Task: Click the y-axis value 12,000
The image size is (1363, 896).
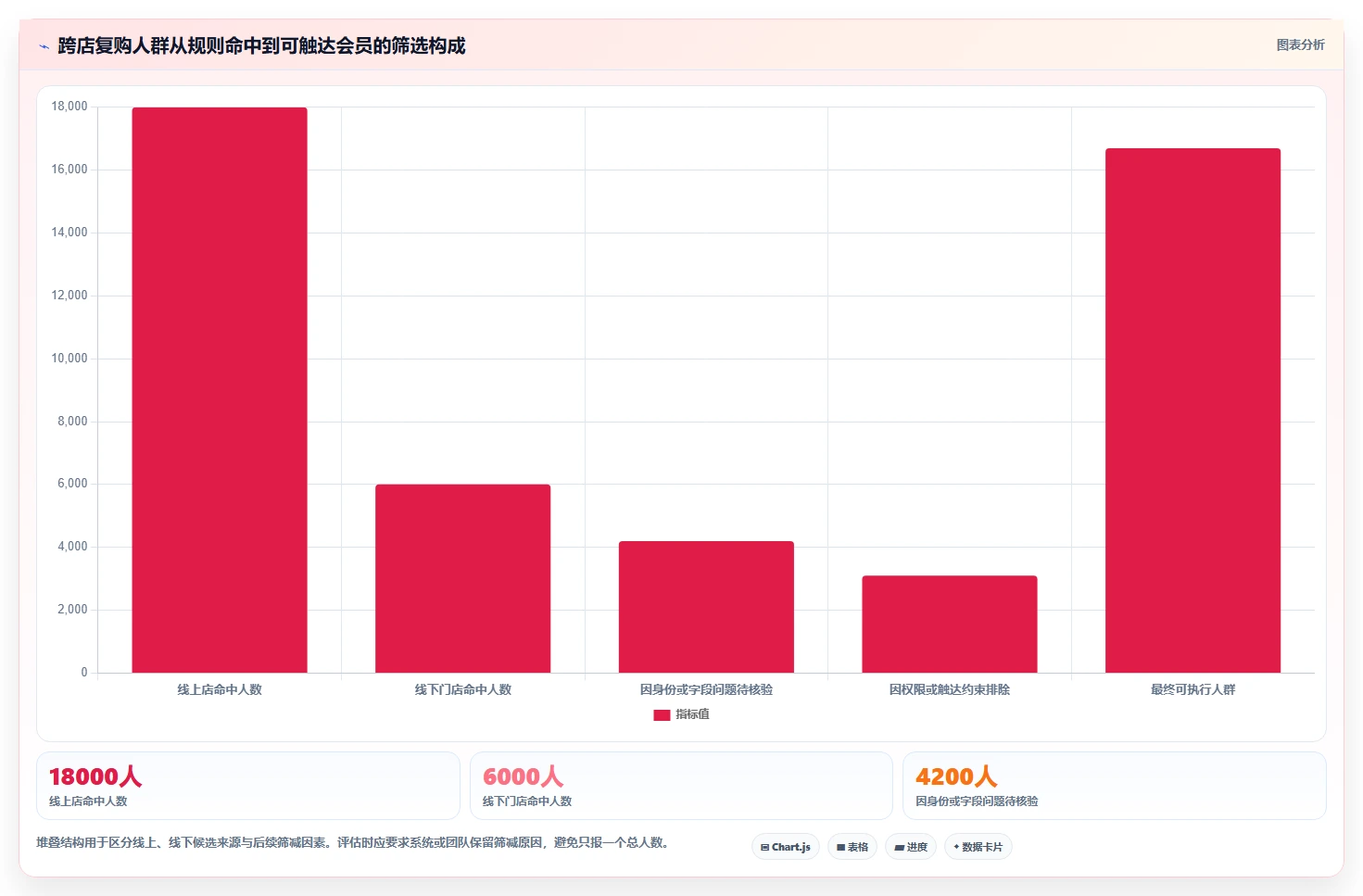Action: point(69,296)
